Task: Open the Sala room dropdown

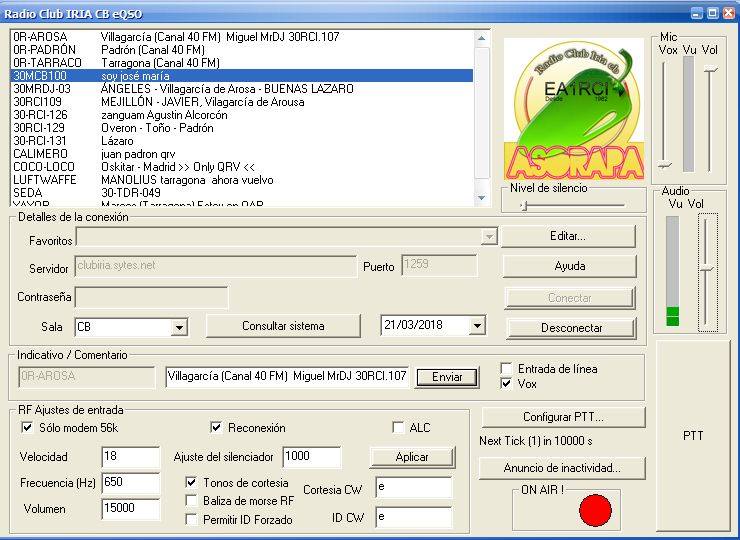Action: (179, 327)
